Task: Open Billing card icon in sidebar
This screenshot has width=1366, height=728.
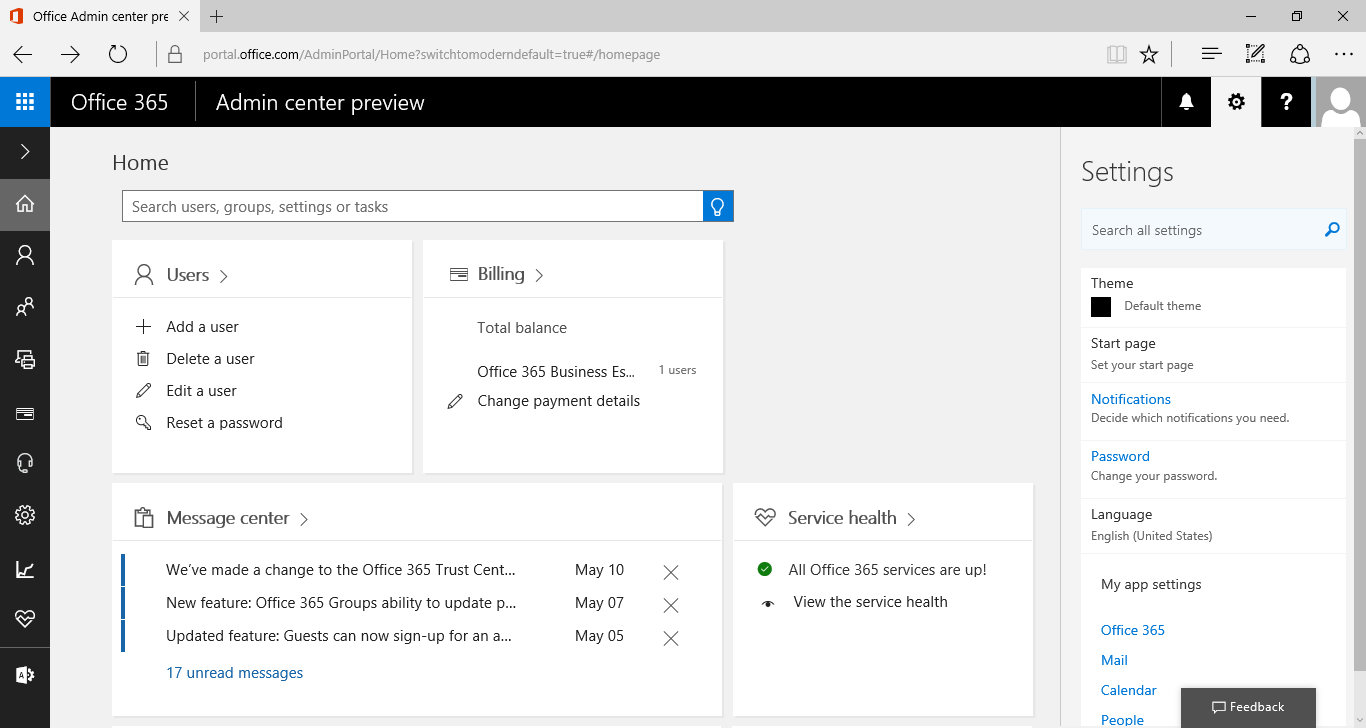Action: [25, 413]
